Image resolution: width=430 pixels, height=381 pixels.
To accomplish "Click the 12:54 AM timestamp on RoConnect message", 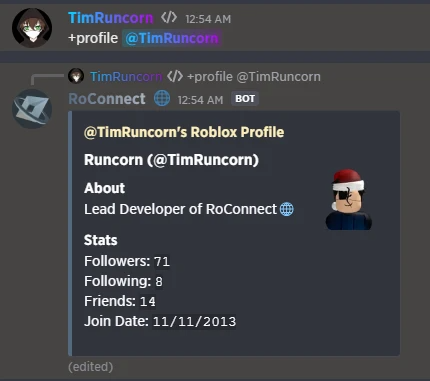I will coord(200,100).
